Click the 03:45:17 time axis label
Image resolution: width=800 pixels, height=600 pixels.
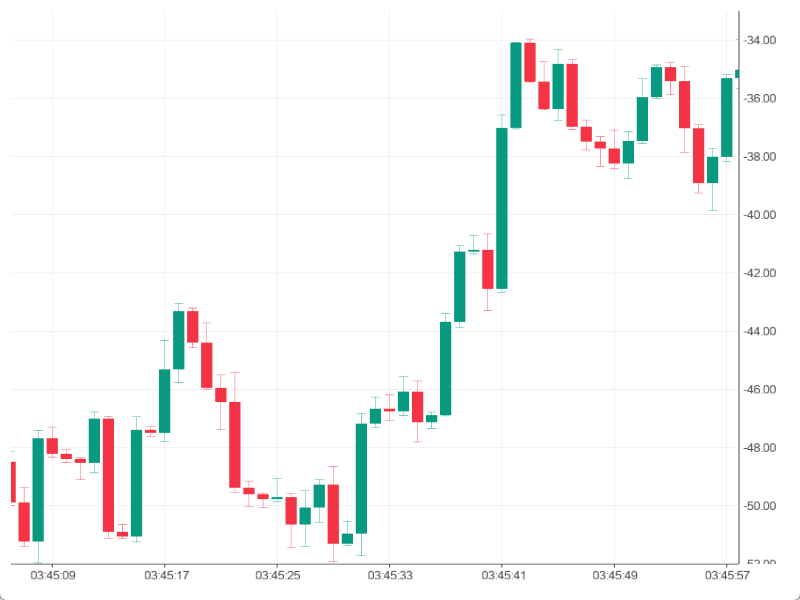(165, 576)
